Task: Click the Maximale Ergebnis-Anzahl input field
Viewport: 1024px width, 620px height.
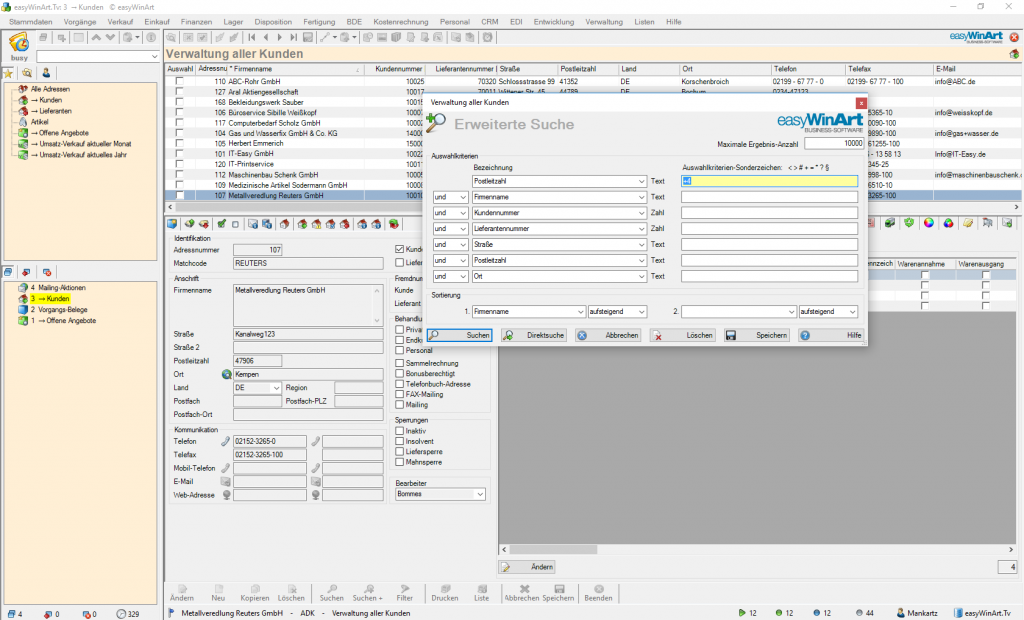Action: point(834,144)
